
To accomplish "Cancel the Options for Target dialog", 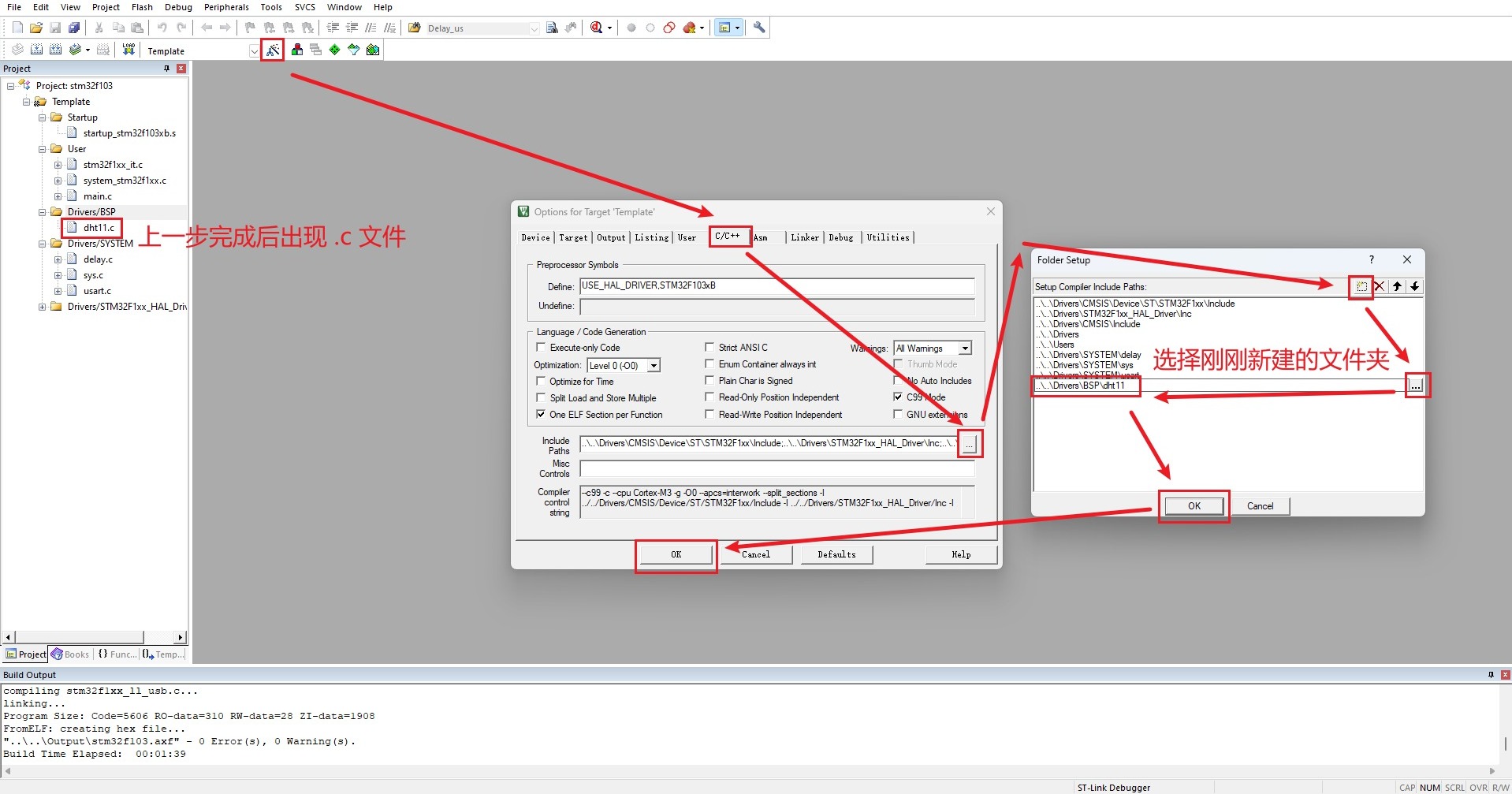I will click(x=756, y=554).
